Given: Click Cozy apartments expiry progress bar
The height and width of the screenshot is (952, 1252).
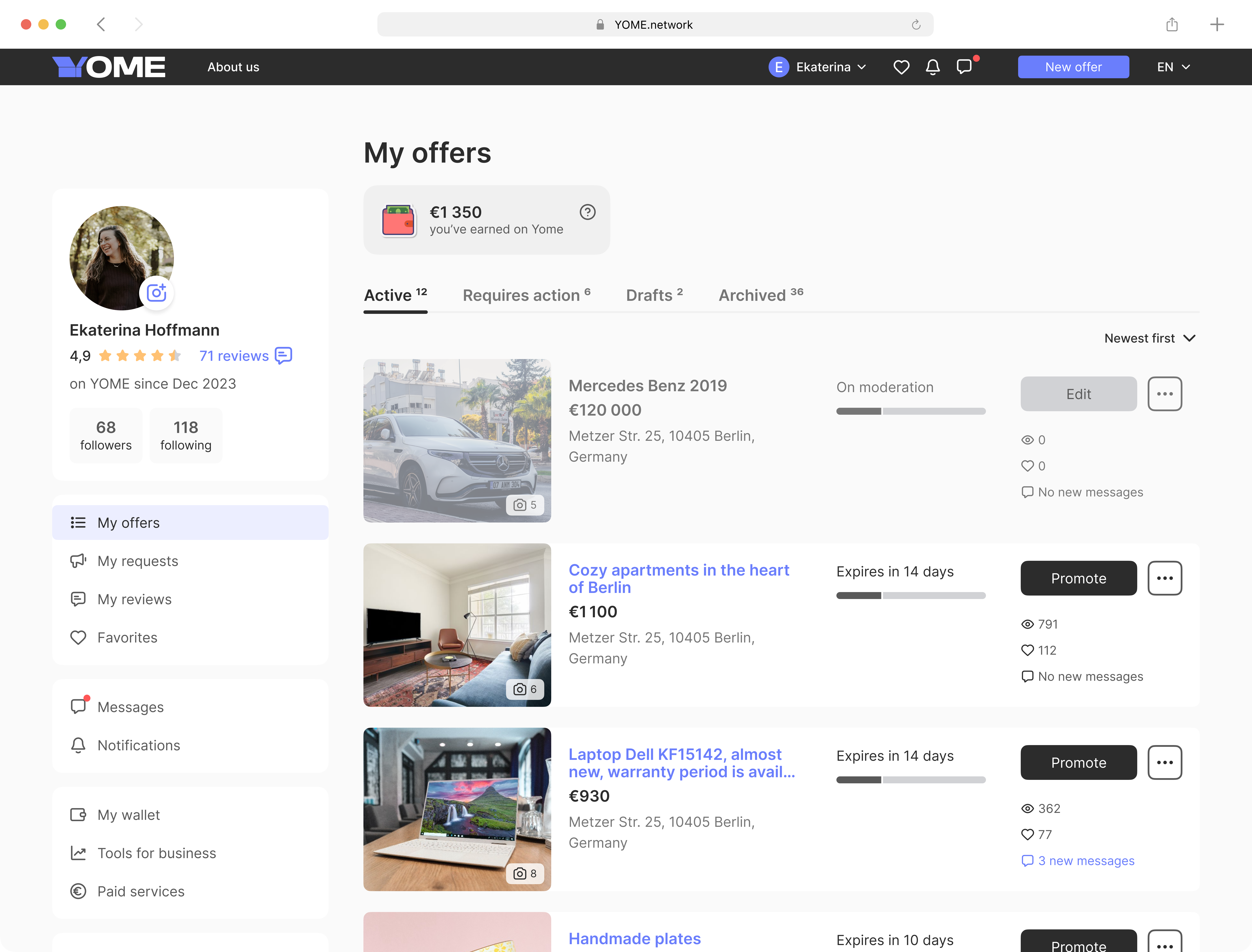Looking at the screenshot, I should pos(910,596).
